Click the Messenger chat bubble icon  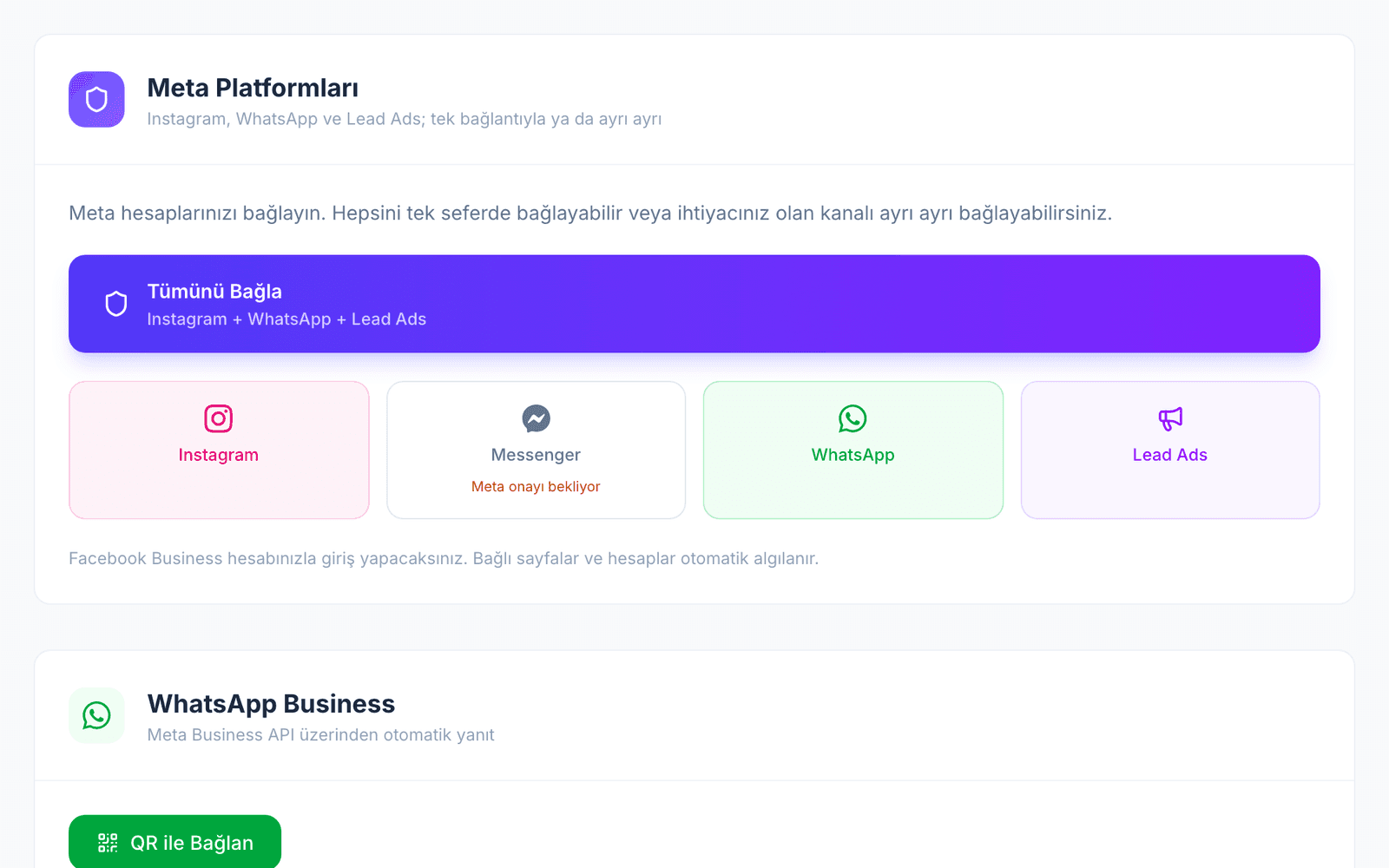(536, 418)
